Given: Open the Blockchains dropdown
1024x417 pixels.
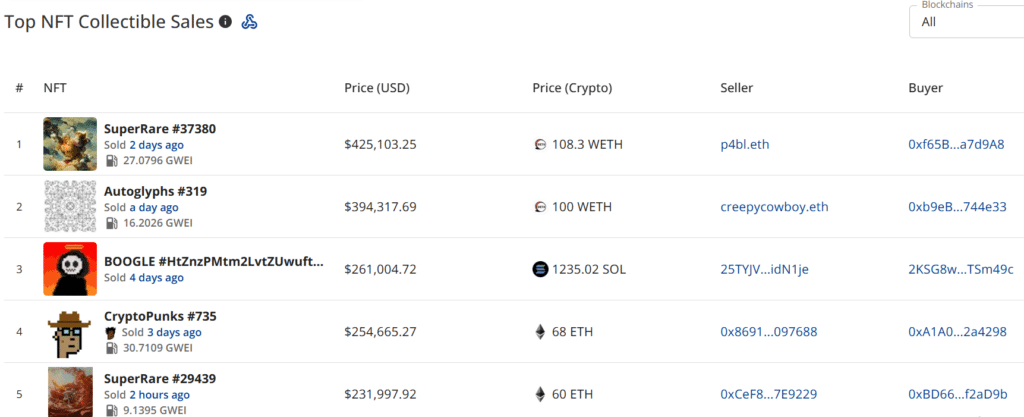Looking at the screenshot, I should [x=965, y=22].
